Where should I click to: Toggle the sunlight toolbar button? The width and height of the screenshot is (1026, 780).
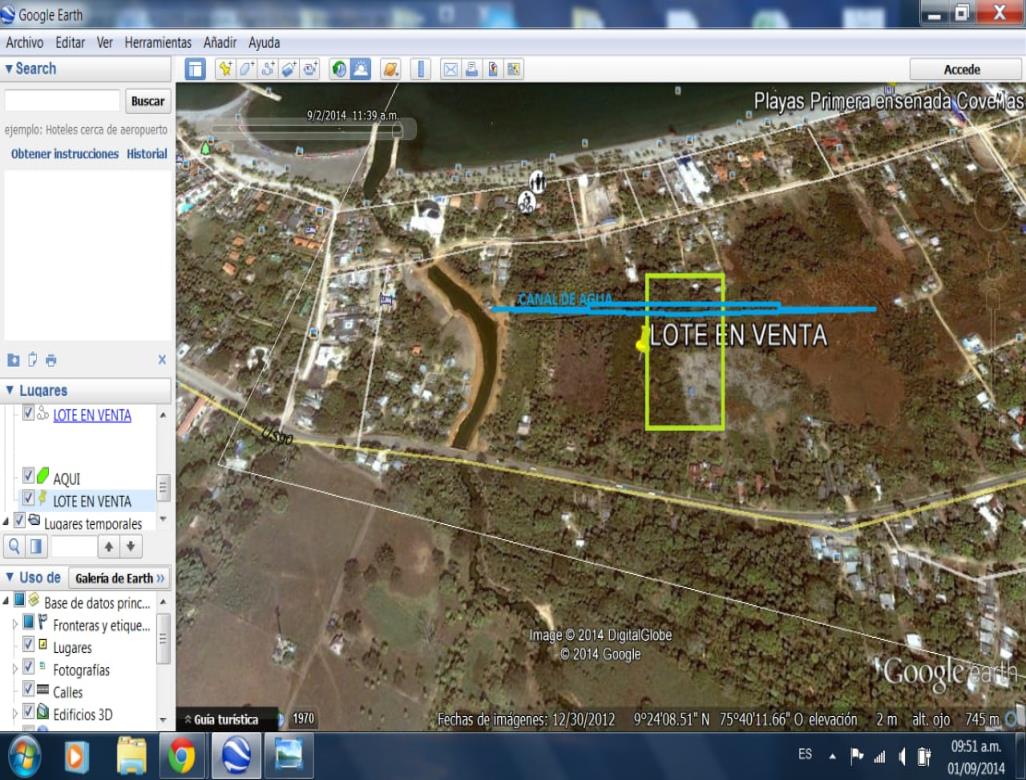(x=360, y=69)
